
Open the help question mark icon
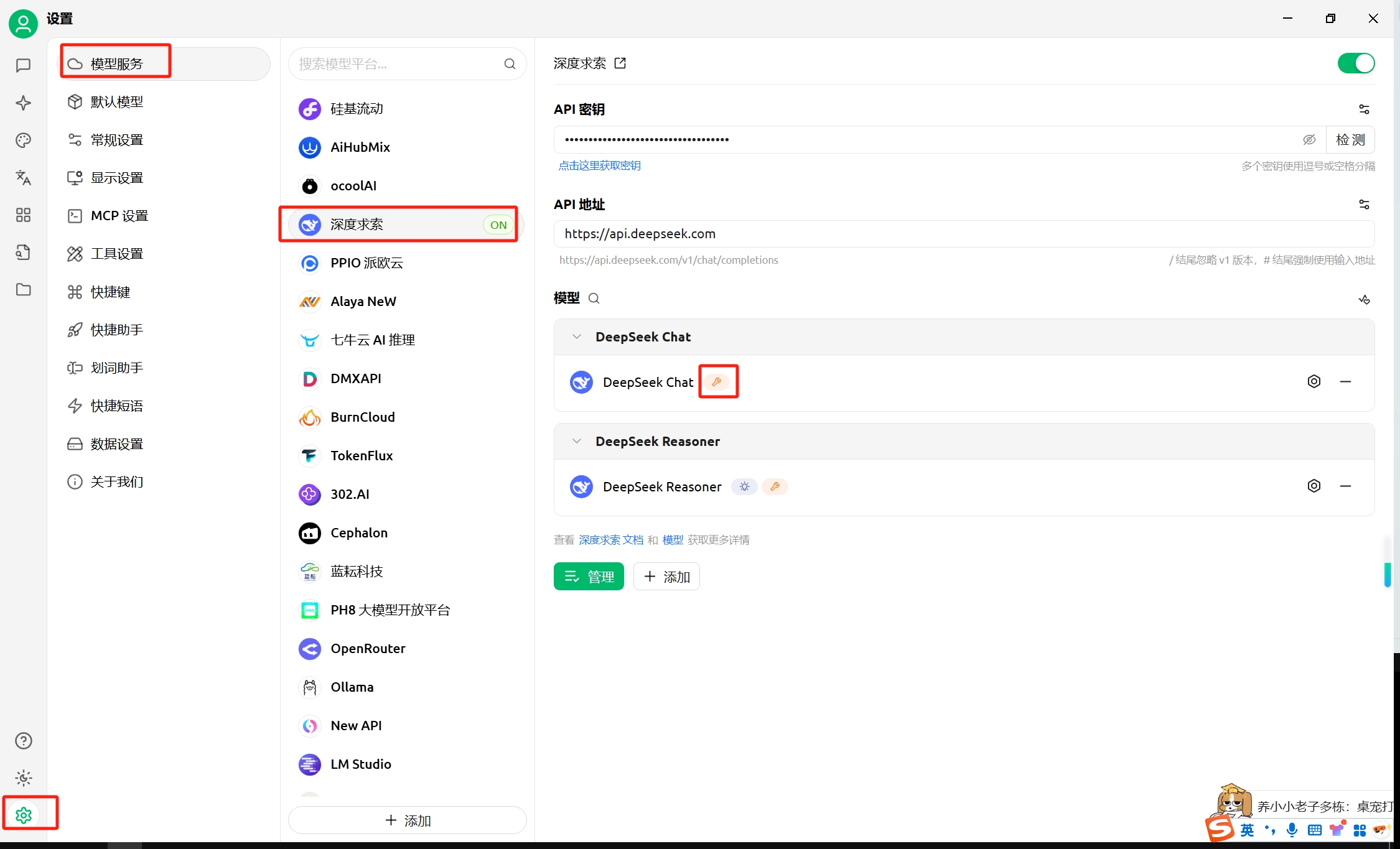pyautogui.click(x=24, y=741)
